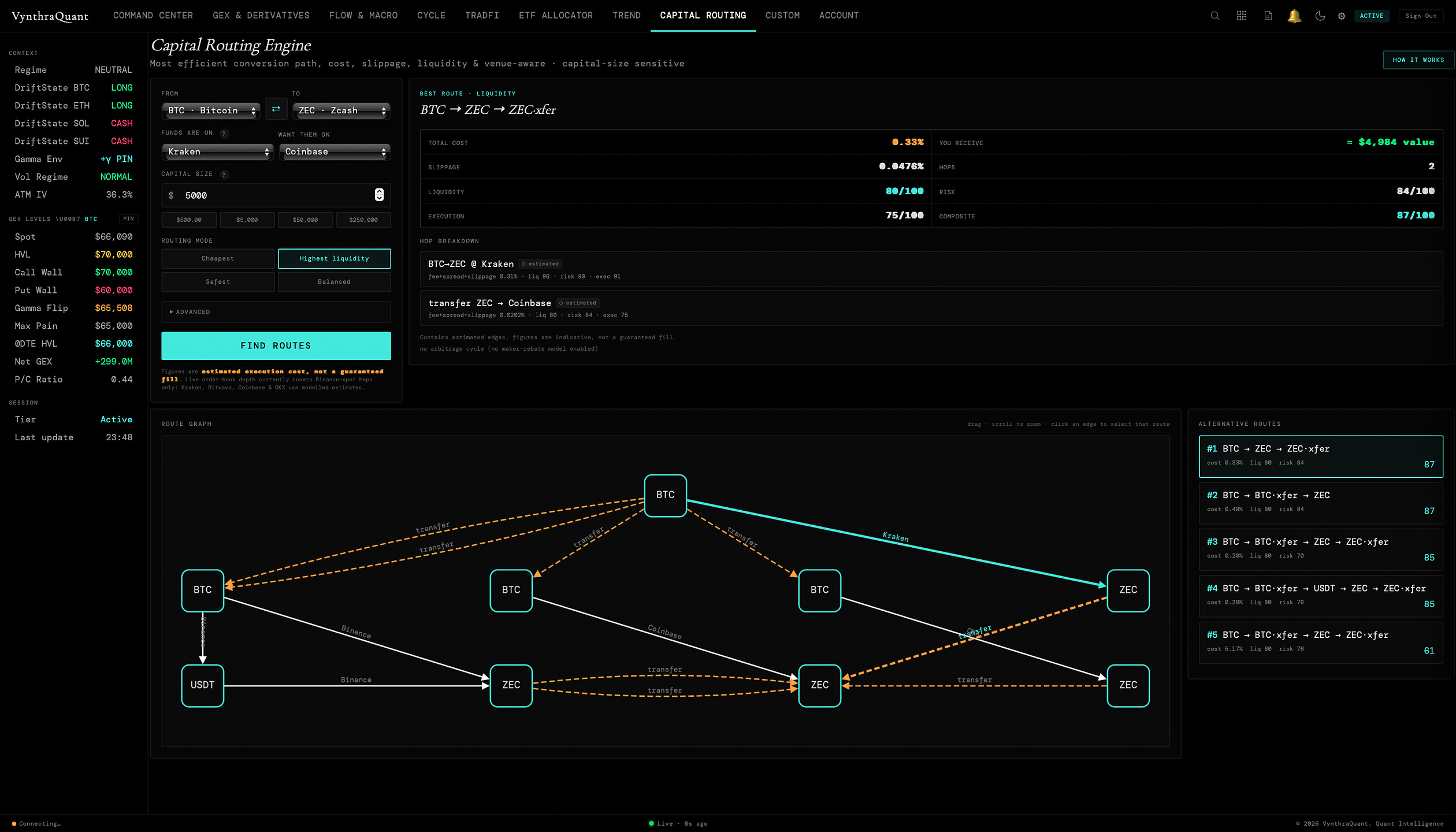Image resolution: width=1456 pixels, height=832 pixels.
Task: Click the Coinbase edge label in graph
Action: point(664,632)
